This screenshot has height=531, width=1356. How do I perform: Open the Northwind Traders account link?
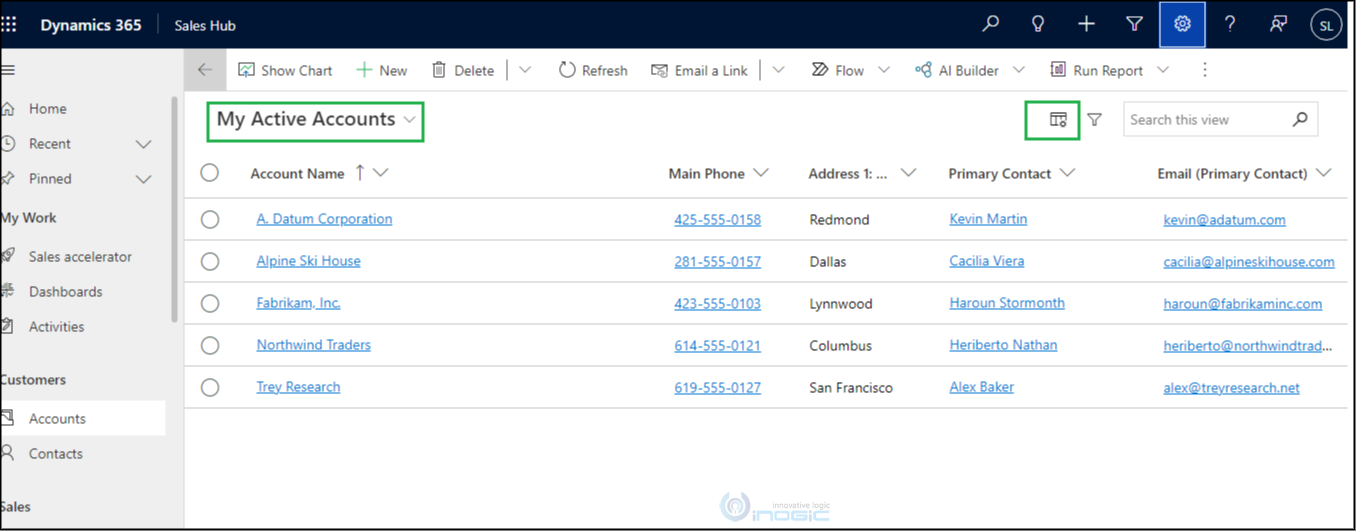(x=313, y=345)
